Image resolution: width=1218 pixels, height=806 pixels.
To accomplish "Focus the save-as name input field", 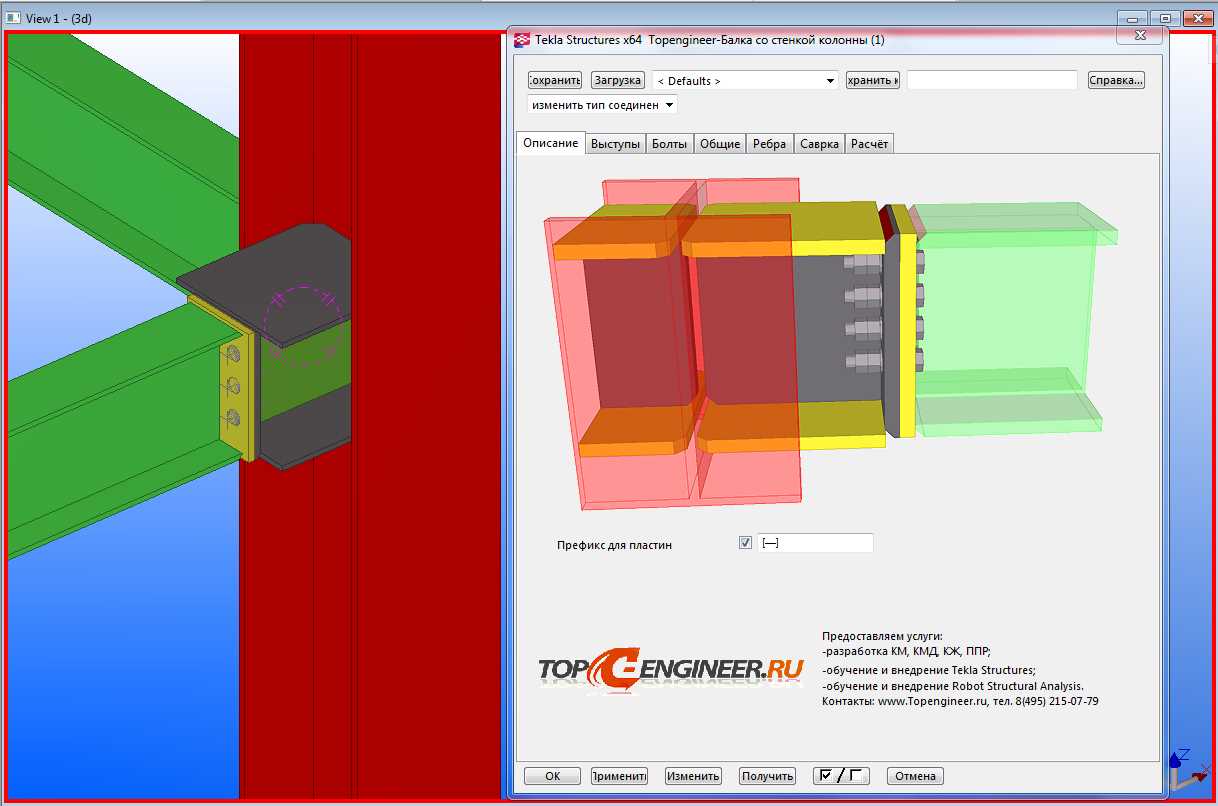I will pyautogui.click(x=992, y=80).
